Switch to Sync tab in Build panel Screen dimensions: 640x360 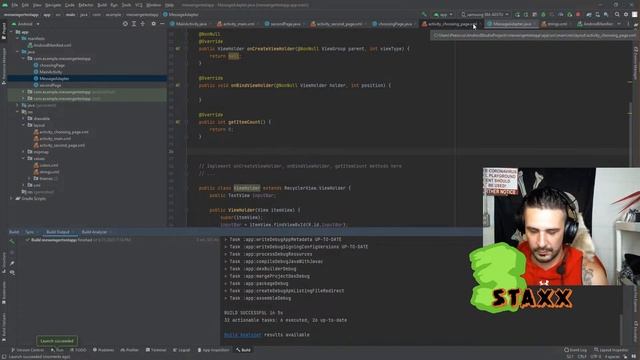[30, 232]
